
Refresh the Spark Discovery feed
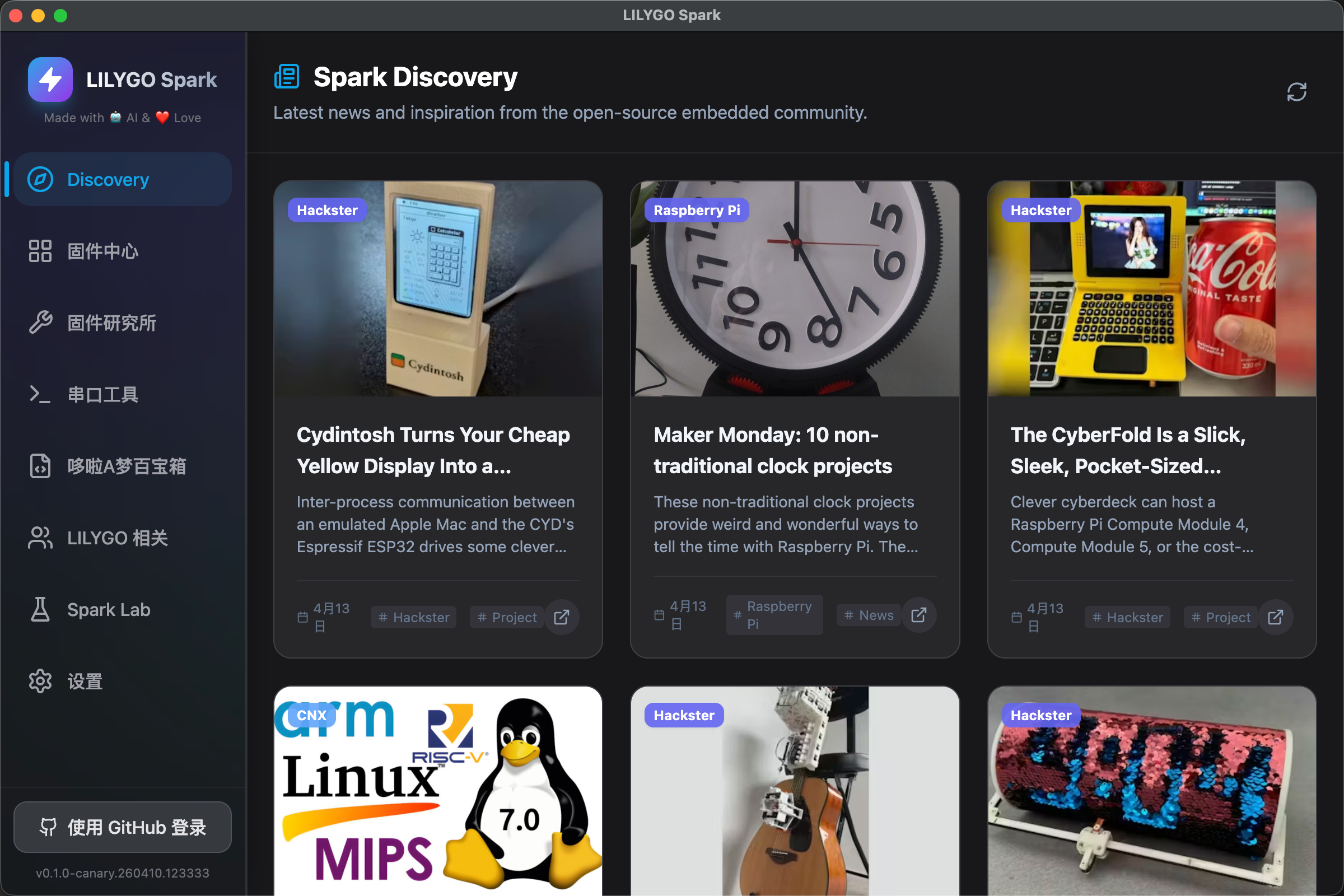tap(1296, 92)
